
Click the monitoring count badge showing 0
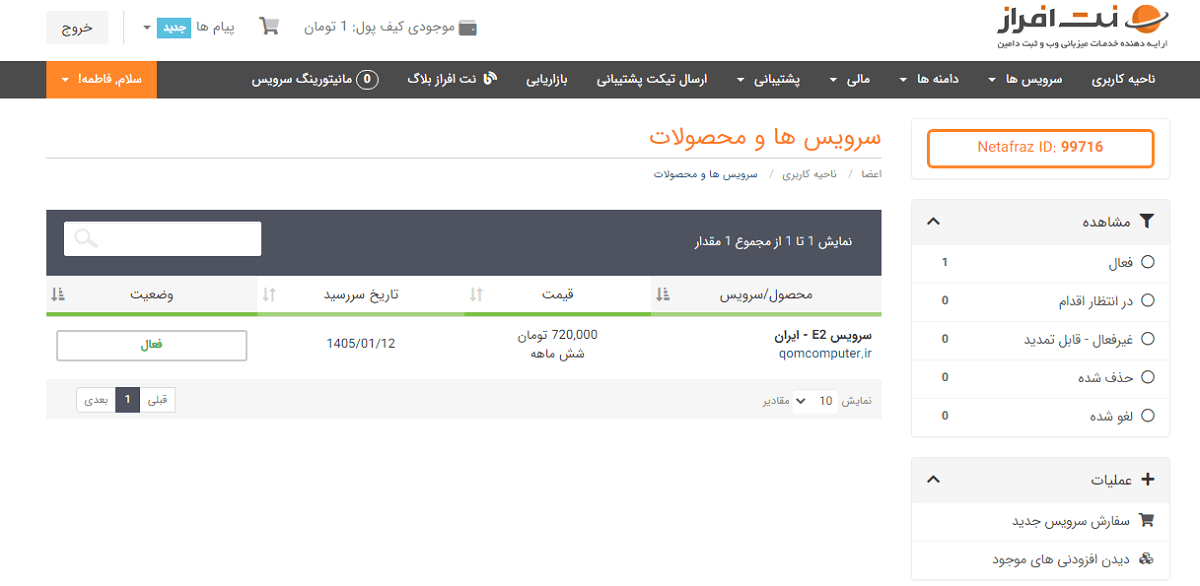pos(368,79)
